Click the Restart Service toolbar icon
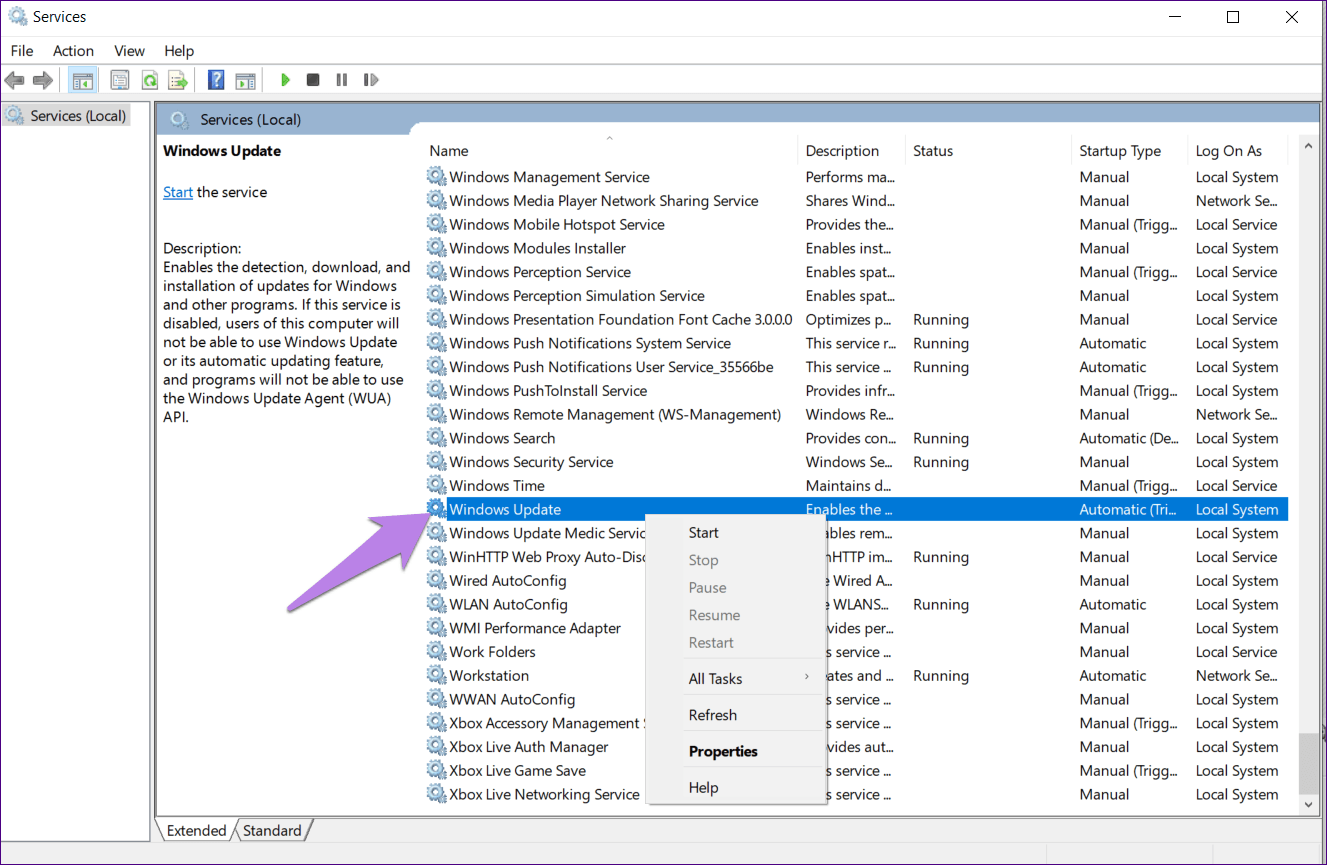Image resolution: width=1327 pixels, height=865 pixels. (371, 80)
